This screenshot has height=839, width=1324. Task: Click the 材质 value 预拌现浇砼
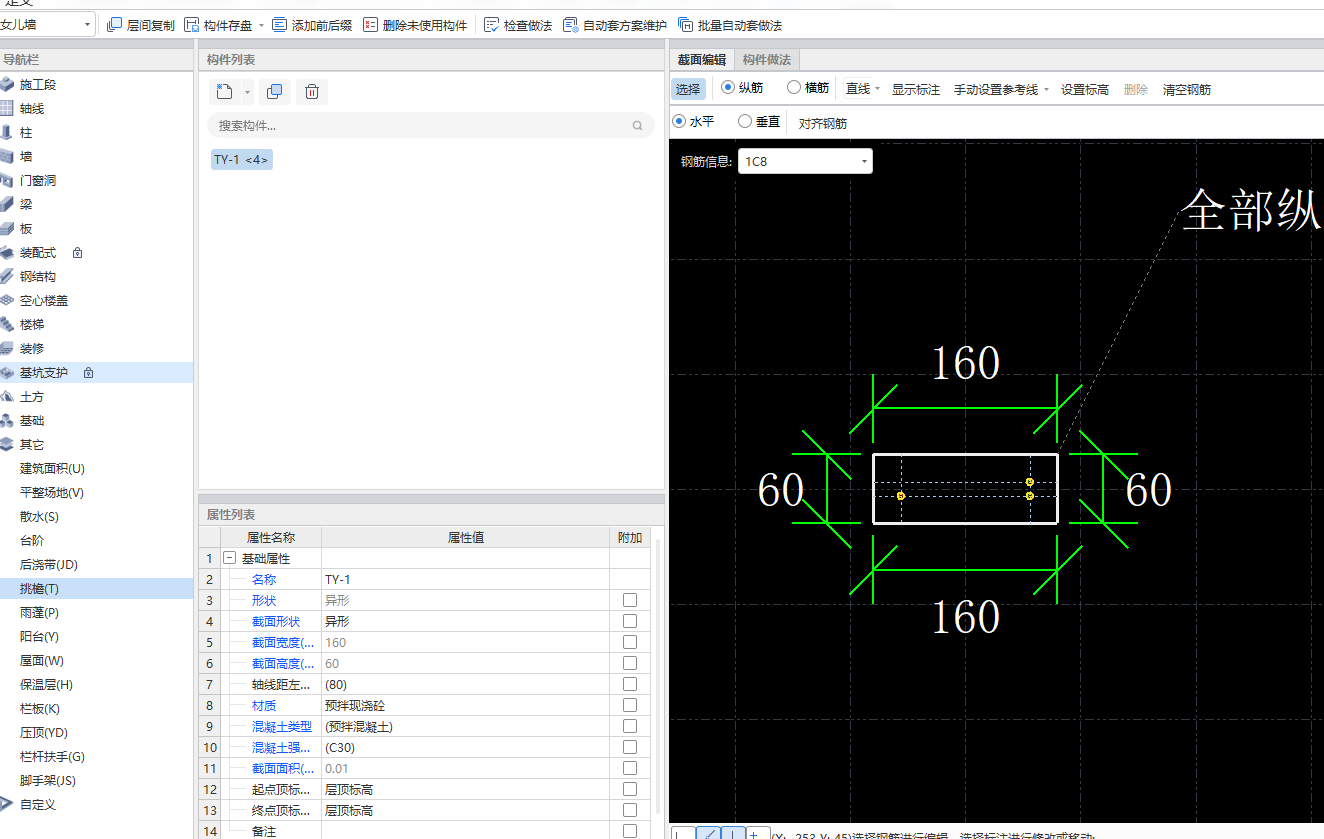coord(465,705)
